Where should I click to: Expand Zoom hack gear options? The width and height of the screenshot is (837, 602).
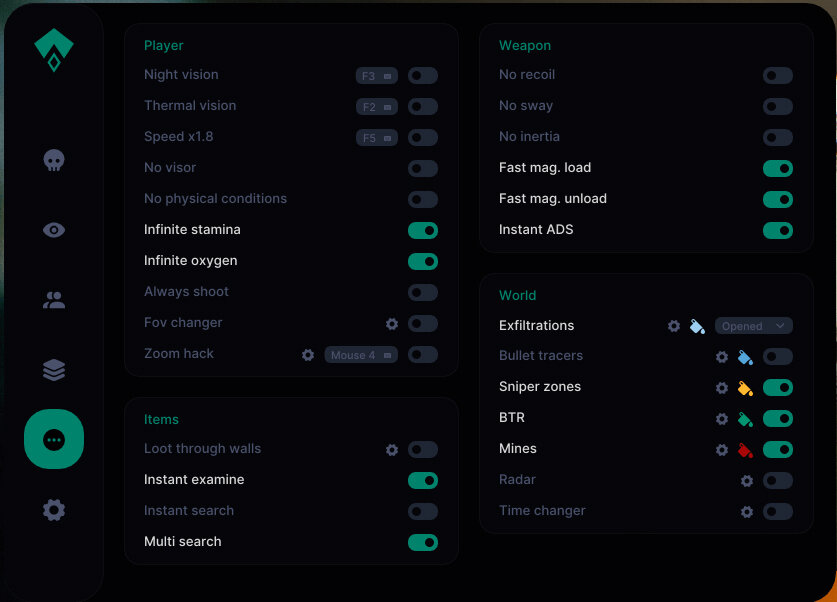tap(308, 354)
